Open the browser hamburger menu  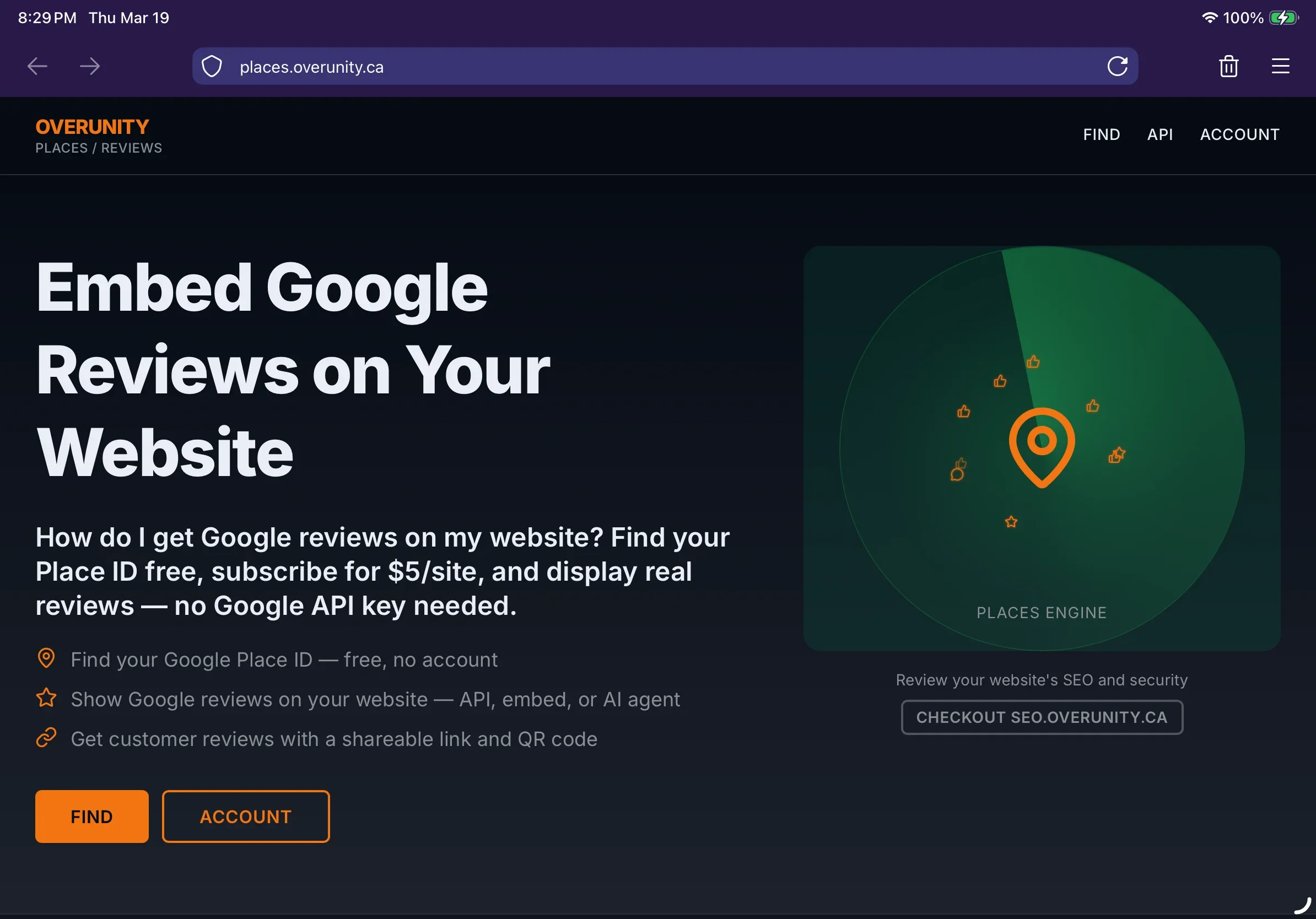coord(1280,67)
